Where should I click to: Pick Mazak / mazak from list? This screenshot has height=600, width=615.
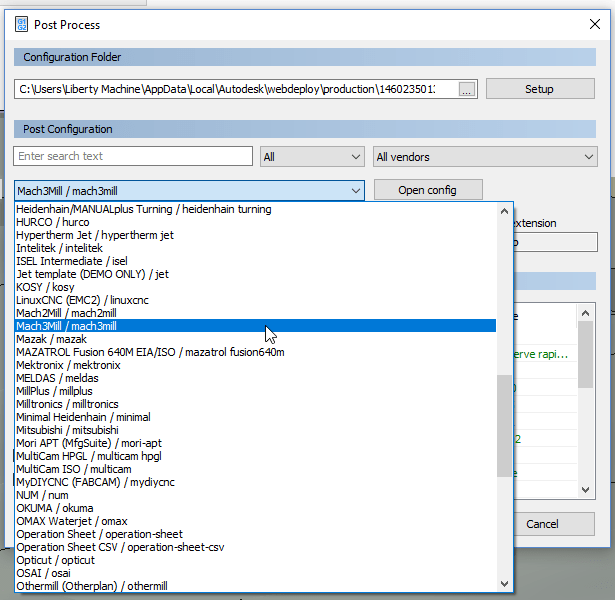tap(255, 339)
